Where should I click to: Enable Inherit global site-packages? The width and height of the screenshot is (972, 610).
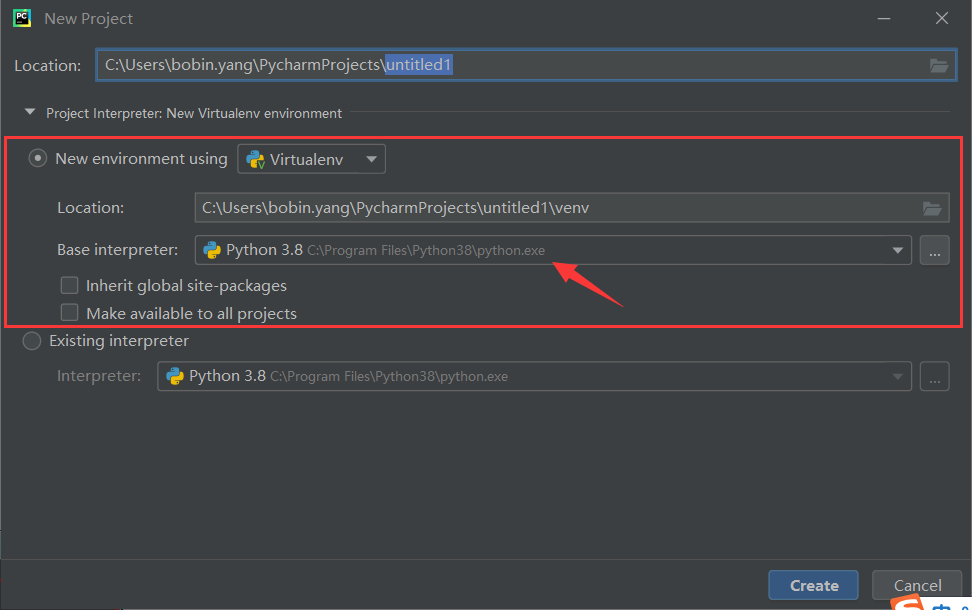[69, 285]
